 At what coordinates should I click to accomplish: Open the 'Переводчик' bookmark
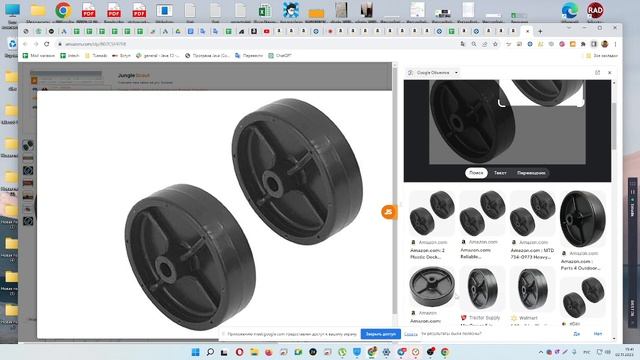point(249,55)
